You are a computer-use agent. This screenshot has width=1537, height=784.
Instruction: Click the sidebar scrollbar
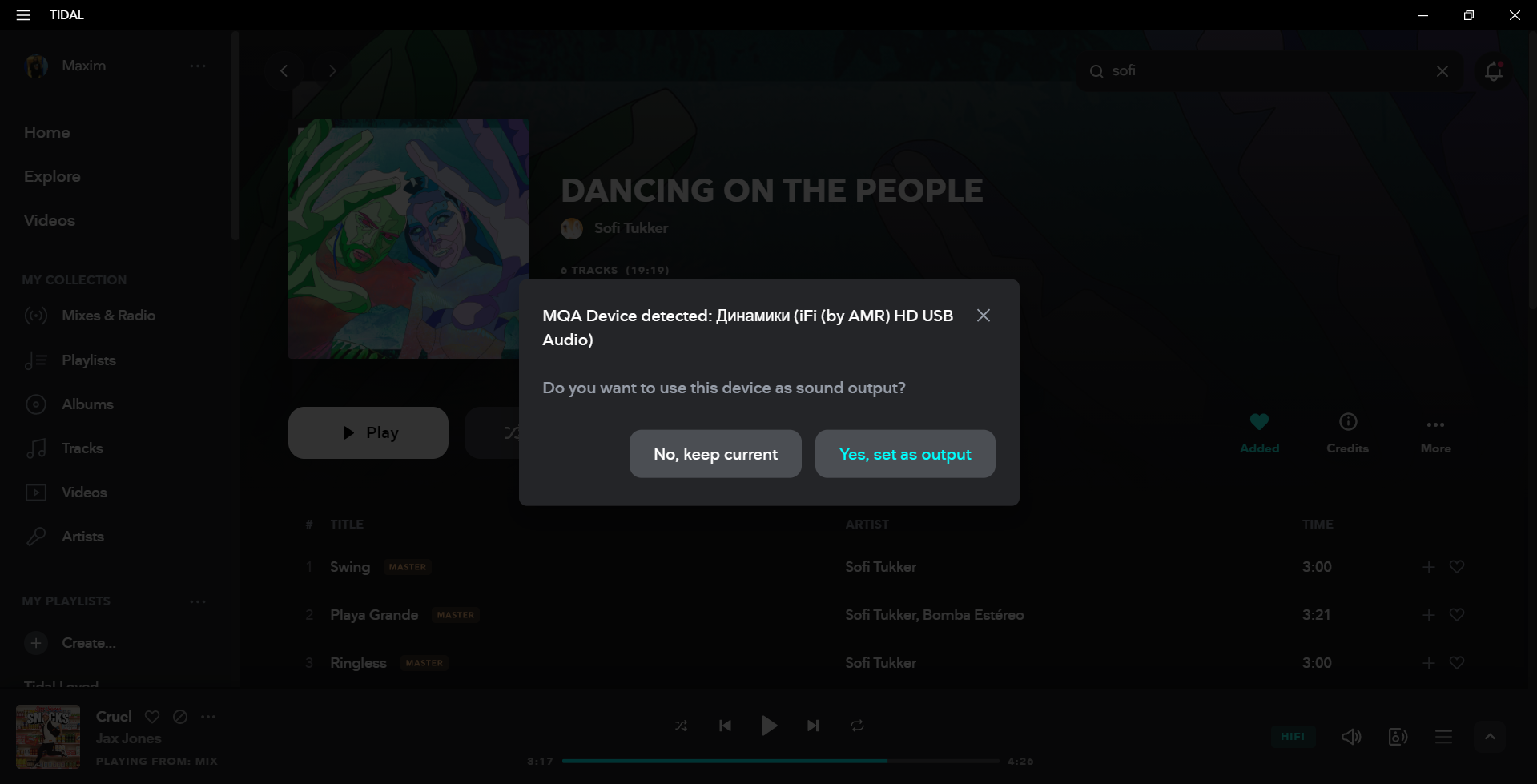tap(235, 136)
